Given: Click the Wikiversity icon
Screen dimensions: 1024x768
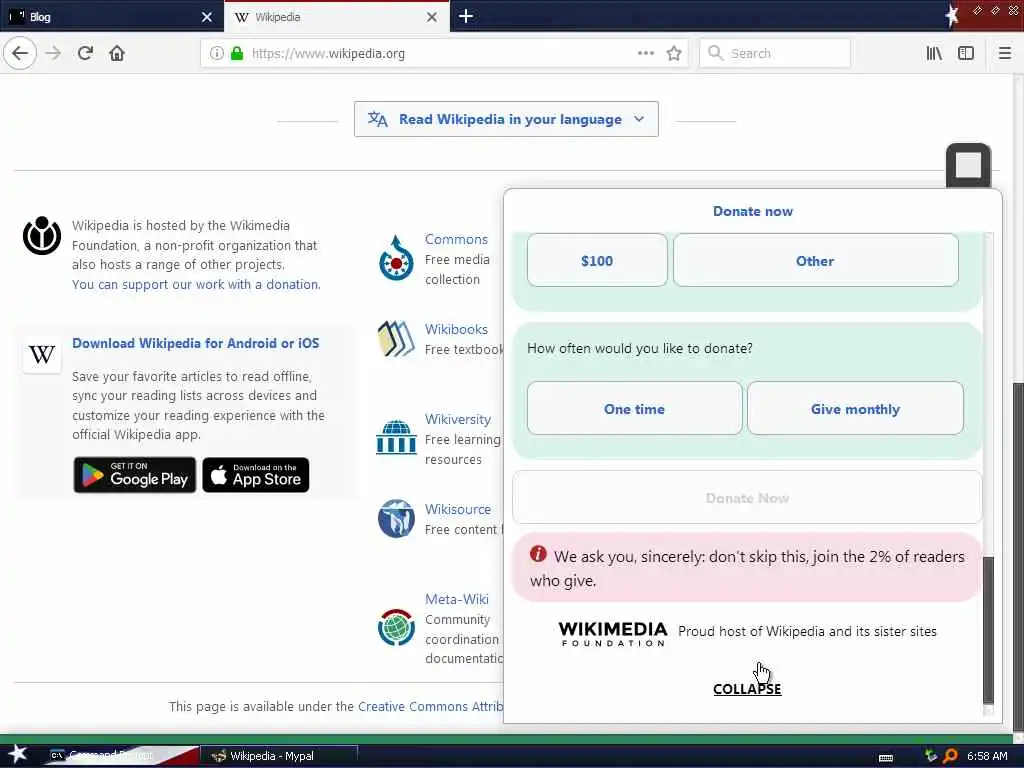Looking at the screenshot, I should click(396, 438).
